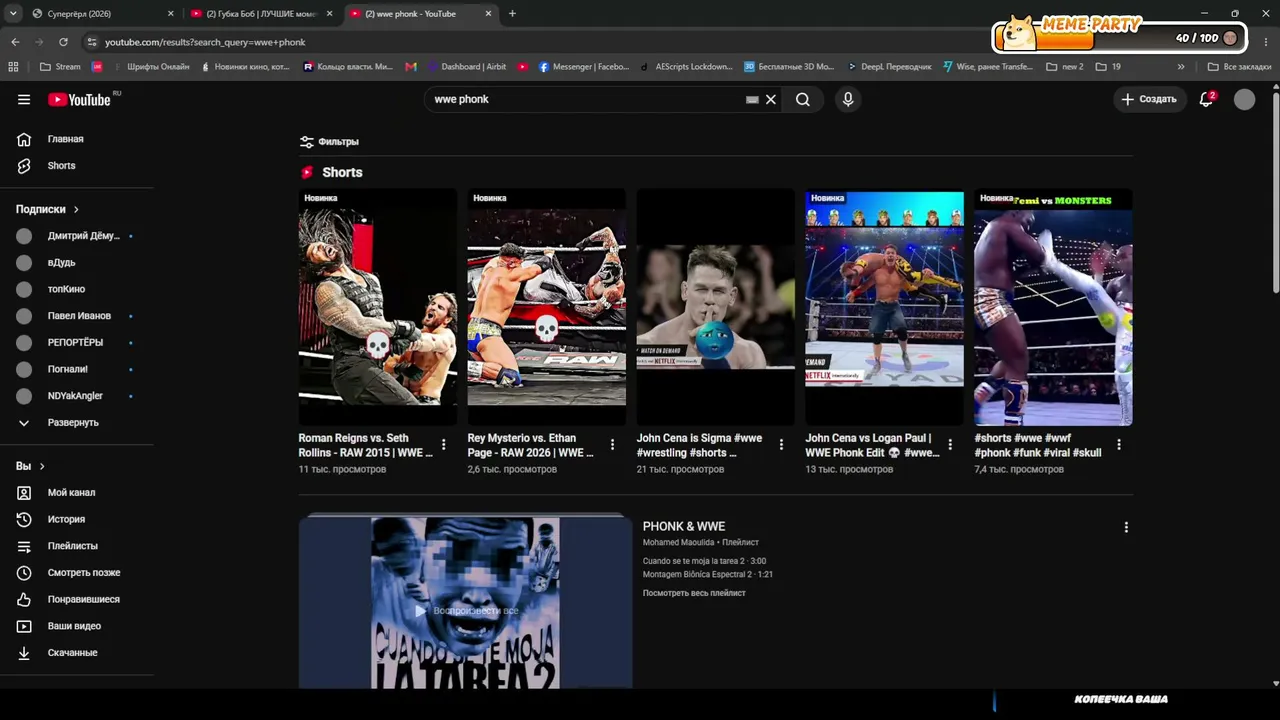Go back in browser history

tap(15, 42)
